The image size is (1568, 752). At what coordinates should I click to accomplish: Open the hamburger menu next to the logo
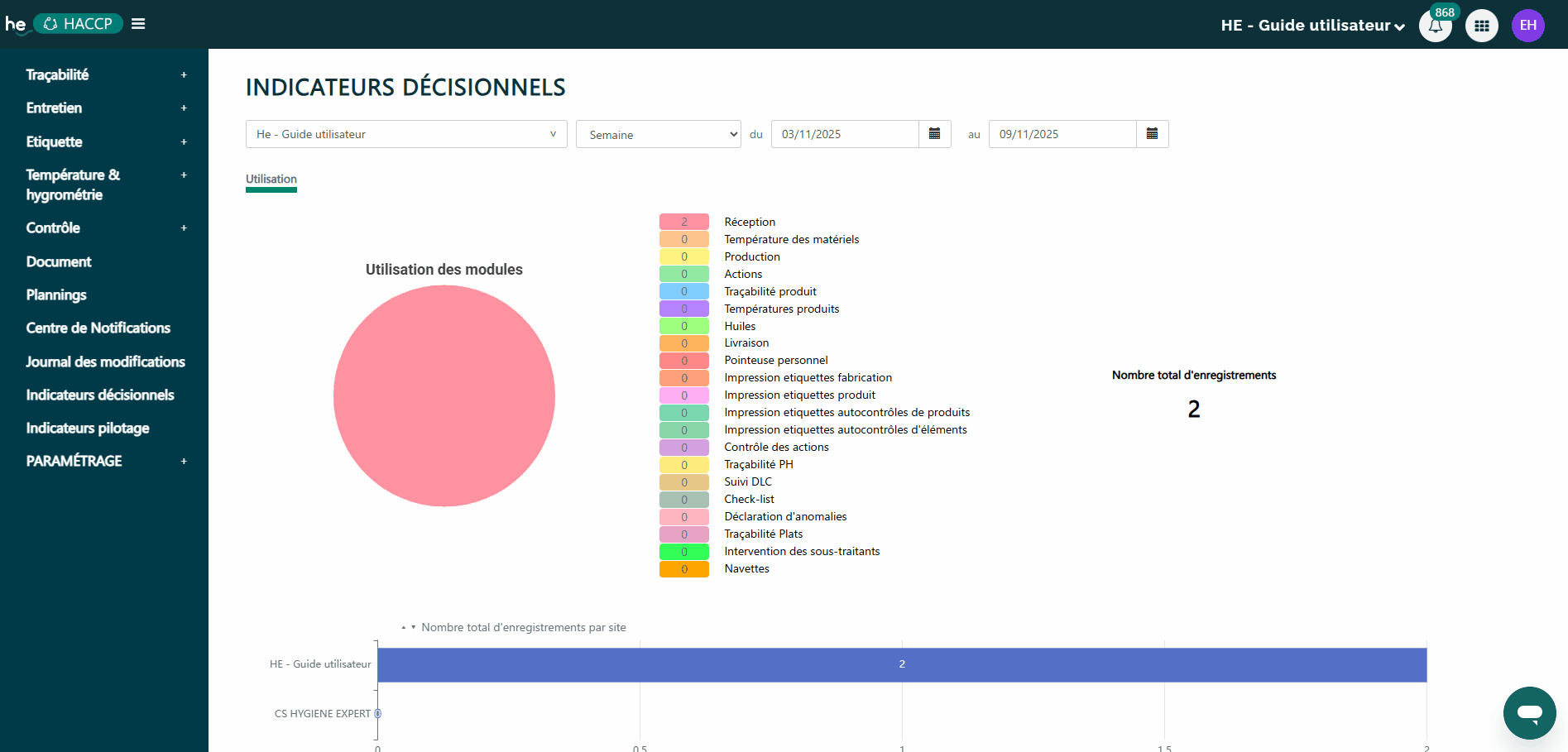pos(137,23)
